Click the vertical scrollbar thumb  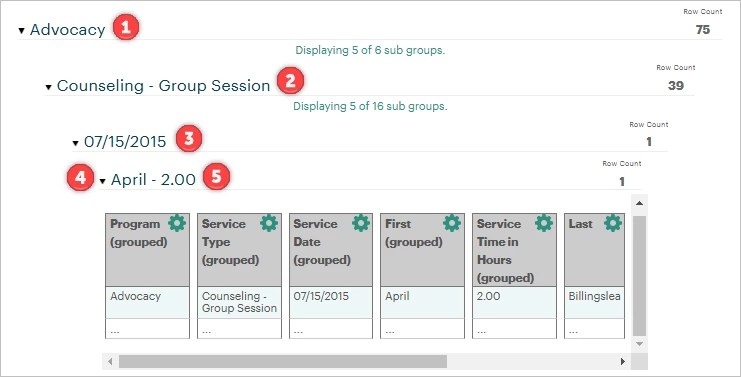[639, 276]
